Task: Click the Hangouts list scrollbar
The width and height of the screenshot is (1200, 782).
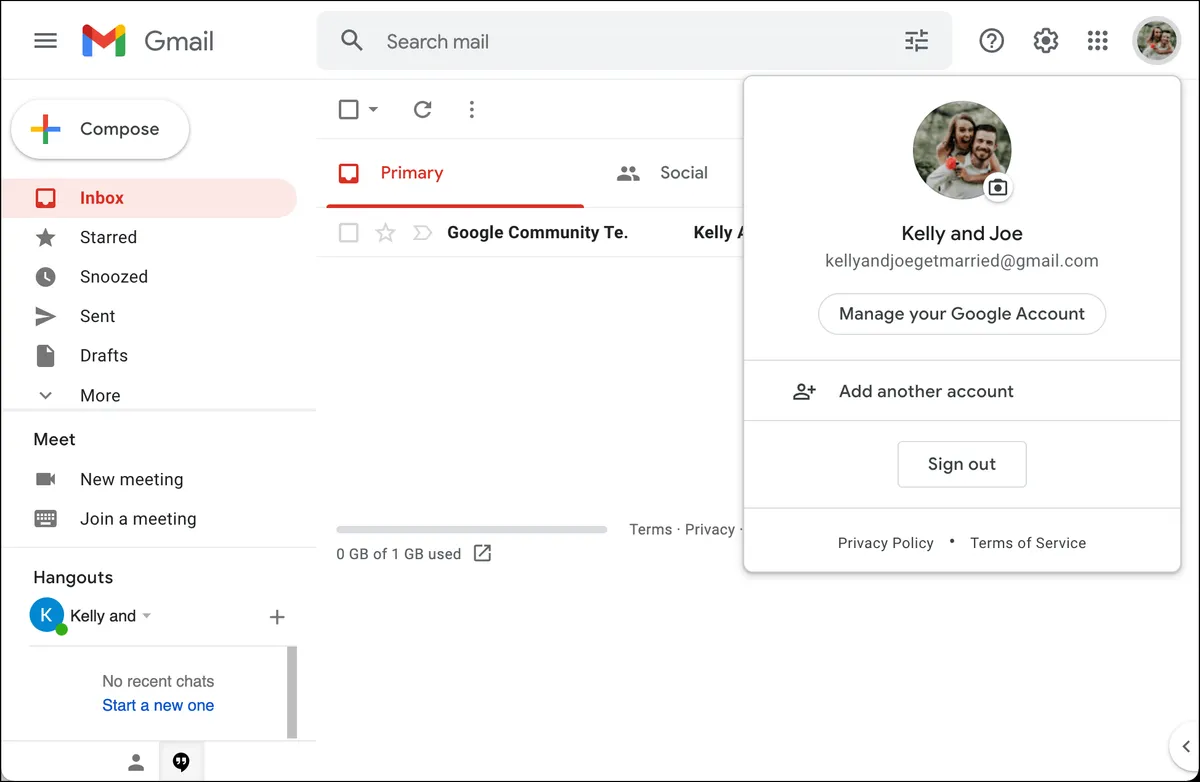Action: 292,692
